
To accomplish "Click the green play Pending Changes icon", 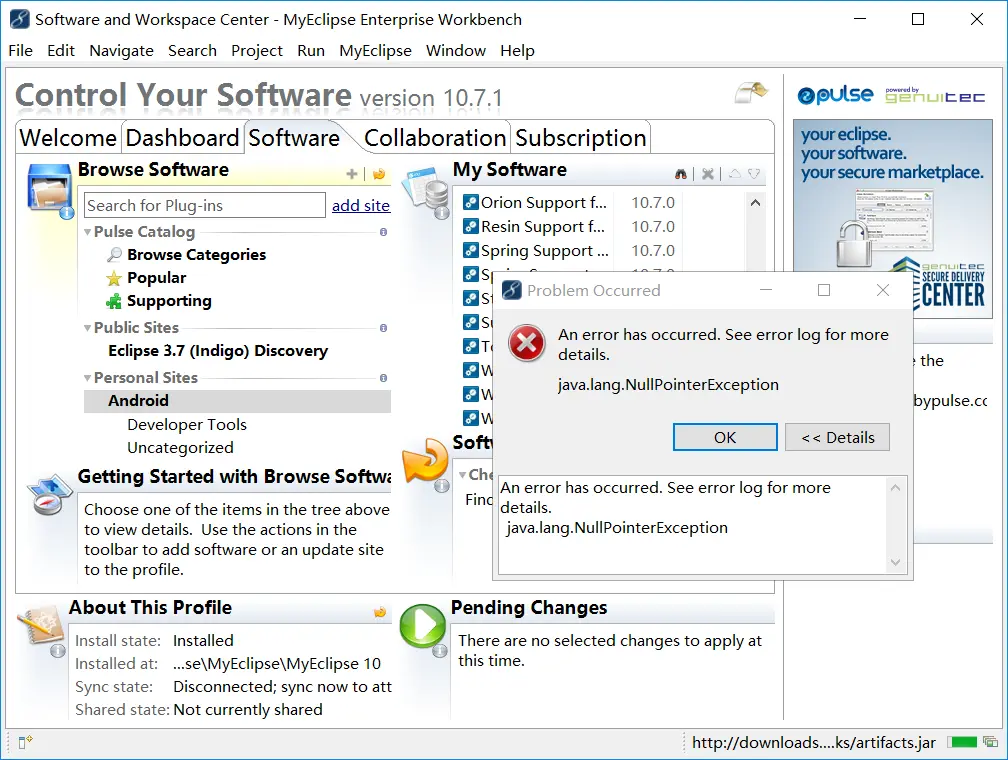I will (422, 627).
